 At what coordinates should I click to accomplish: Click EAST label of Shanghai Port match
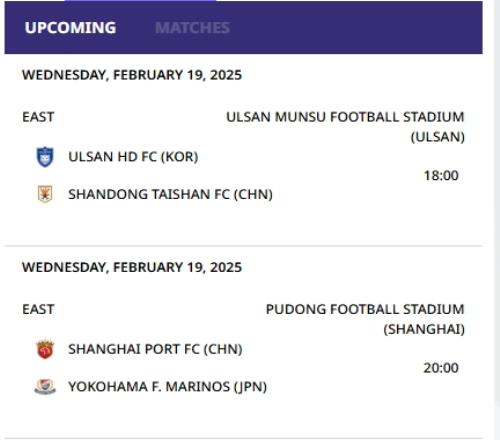click(38, 309)
